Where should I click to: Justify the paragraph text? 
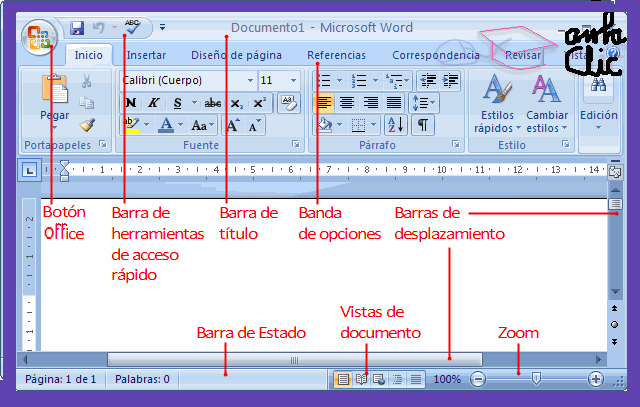[x=394, y=102]
